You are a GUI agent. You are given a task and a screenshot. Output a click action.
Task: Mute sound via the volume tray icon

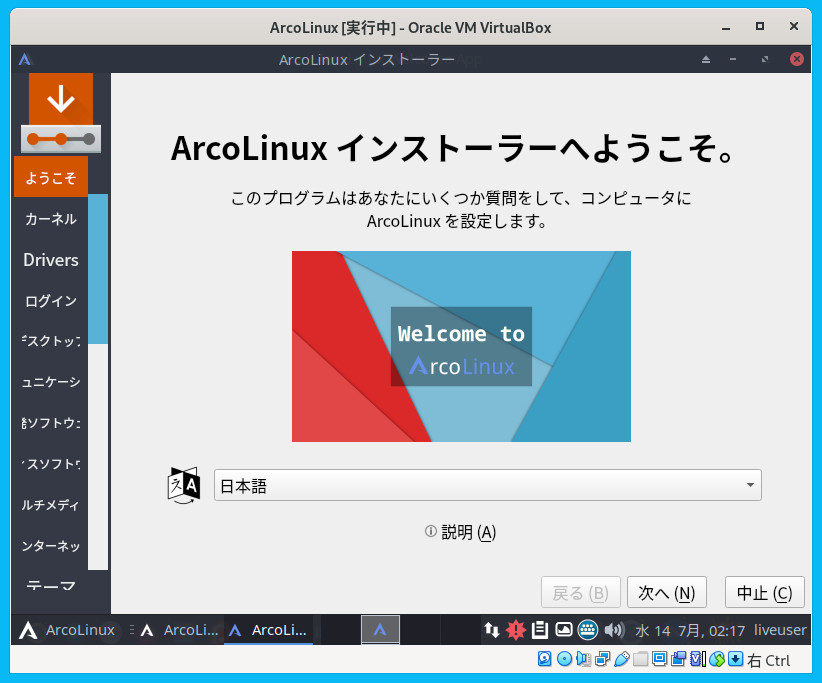(x=613, y=630)
